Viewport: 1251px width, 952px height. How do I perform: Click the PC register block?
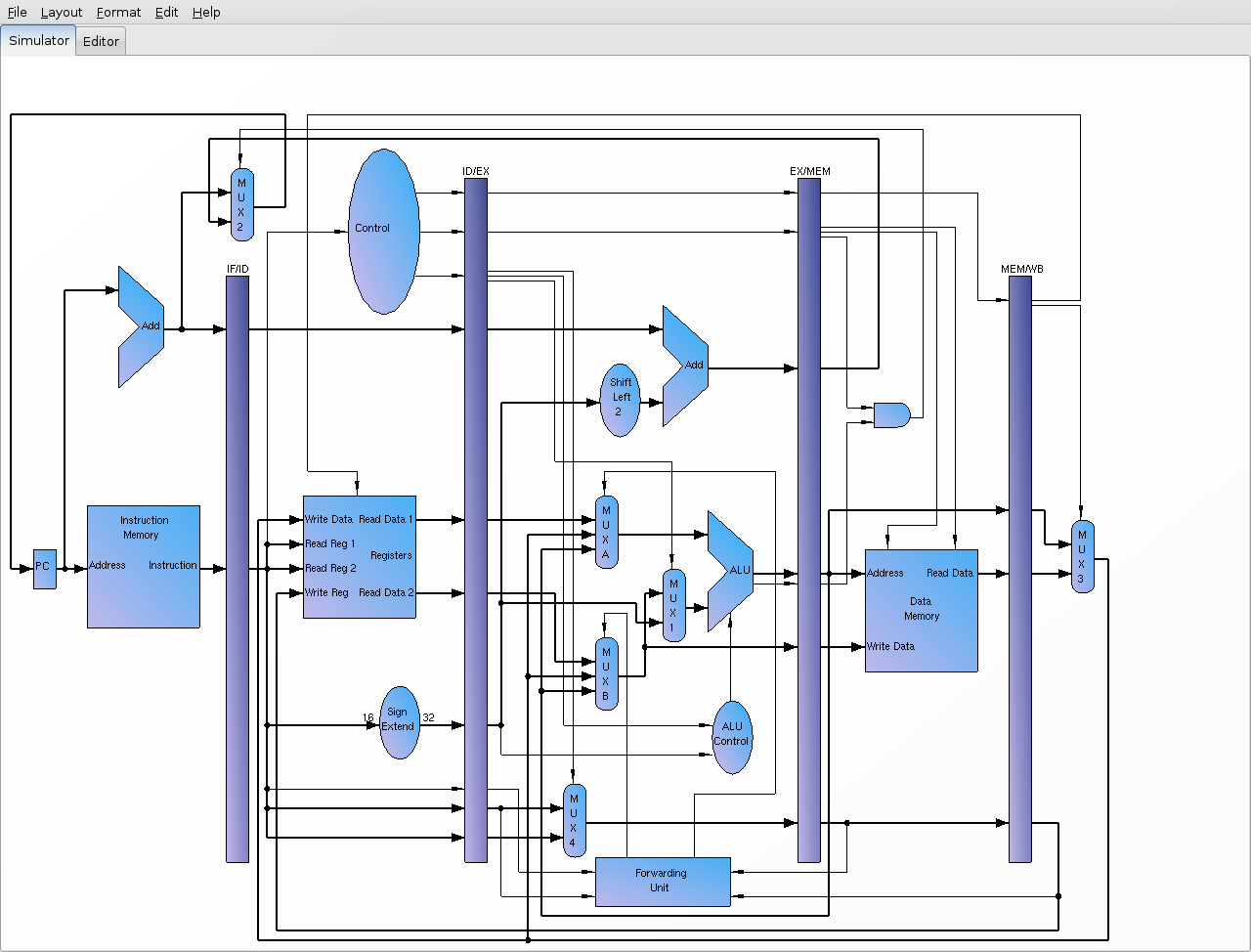[45, 568]
